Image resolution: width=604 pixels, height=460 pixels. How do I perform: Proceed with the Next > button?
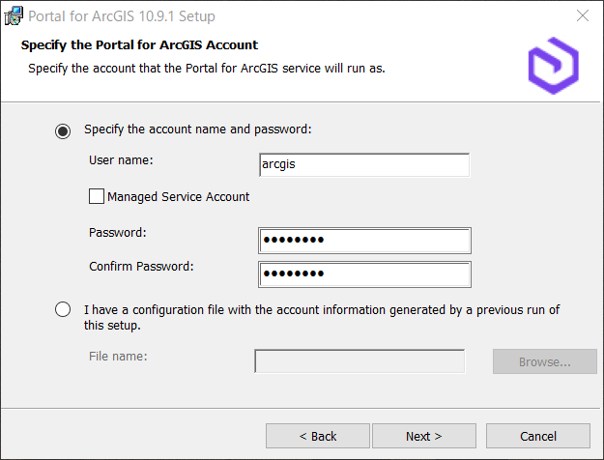click(424, 436)
